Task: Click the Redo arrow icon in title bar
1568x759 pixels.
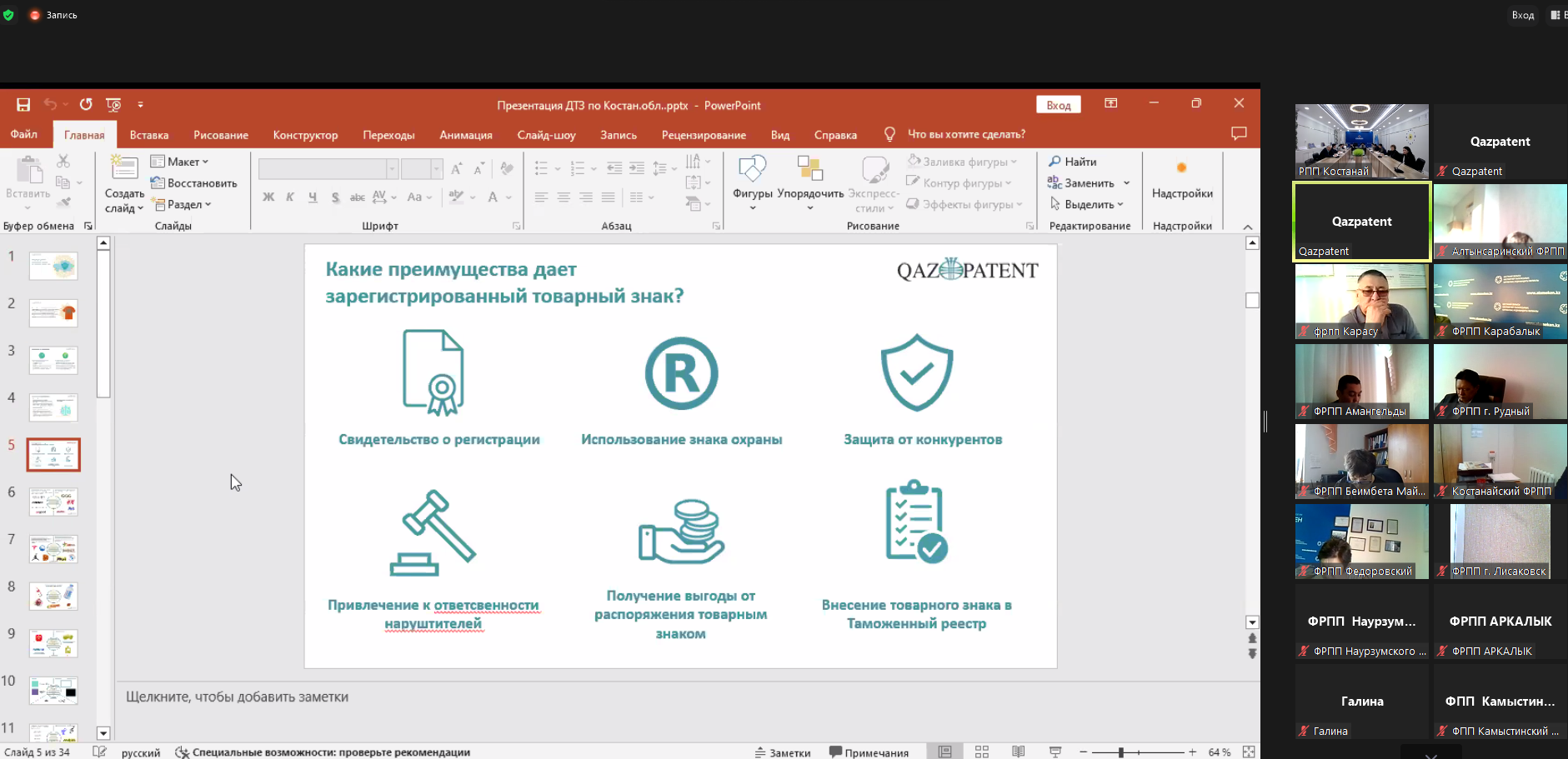Action: click(x=86, y=105)
